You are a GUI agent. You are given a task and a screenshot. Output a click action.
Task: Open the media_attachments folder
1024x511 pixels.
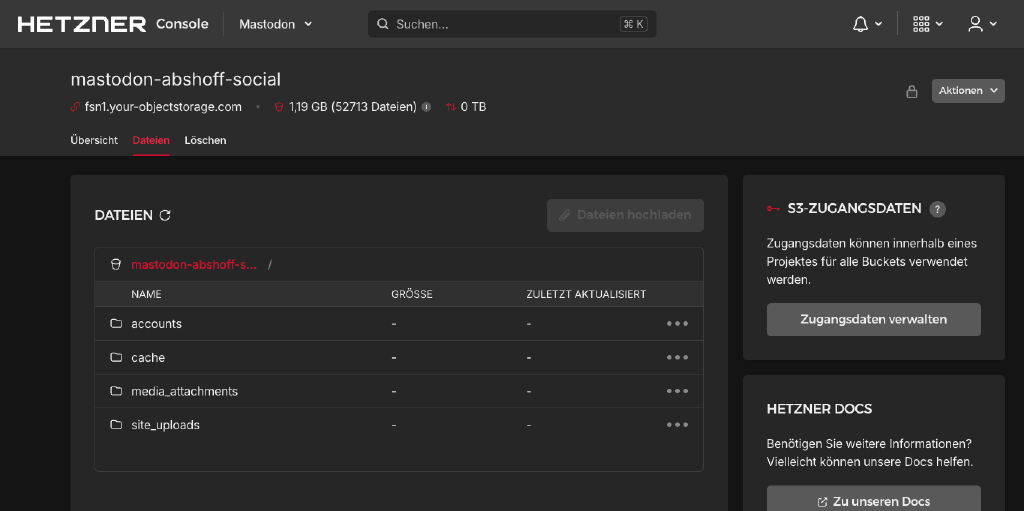184,391
